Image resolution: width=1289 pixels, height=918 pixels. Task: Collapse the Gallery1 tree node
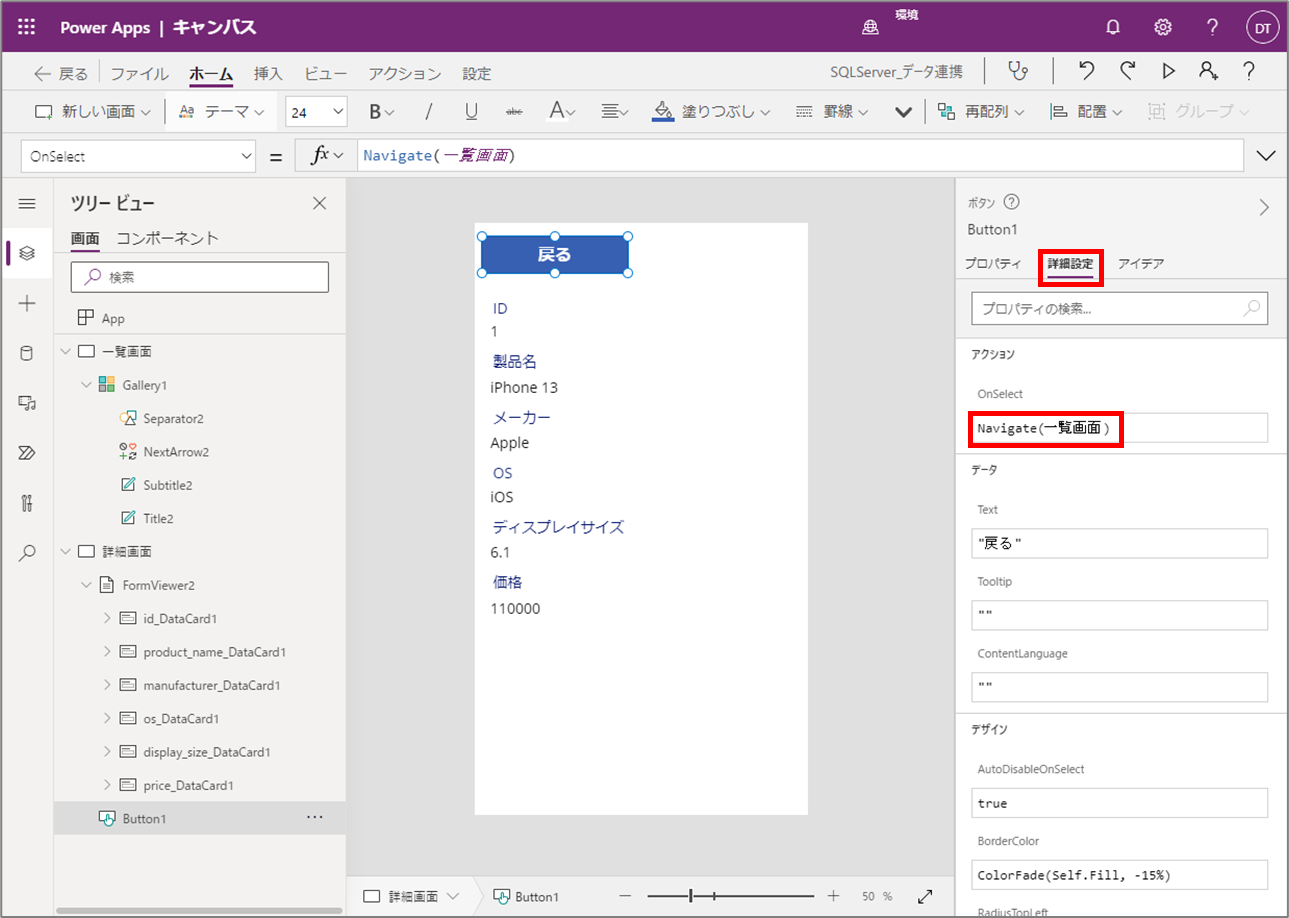[x=87, y=385]
